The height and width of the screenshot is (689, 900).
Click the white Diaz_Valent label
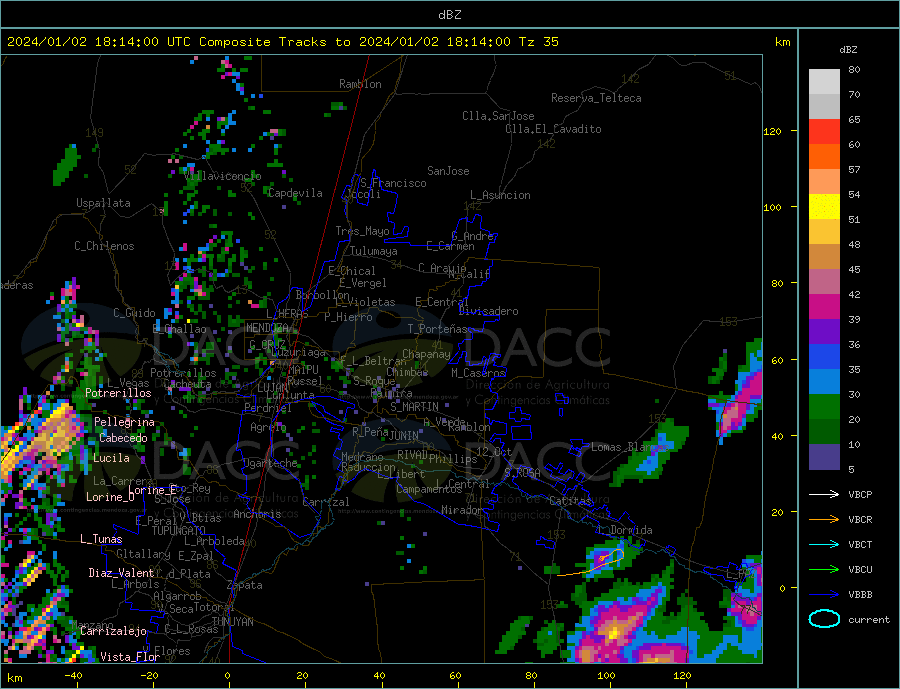pyautogui.click(x=121, y=573)
